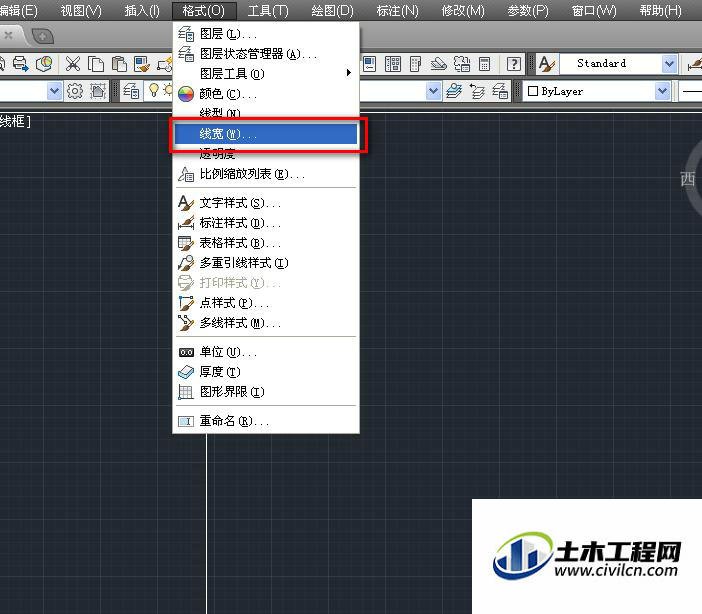Select 点样式(P) entry
The height and width of the screenshot is (614, 702).
(x=266, y=303)
